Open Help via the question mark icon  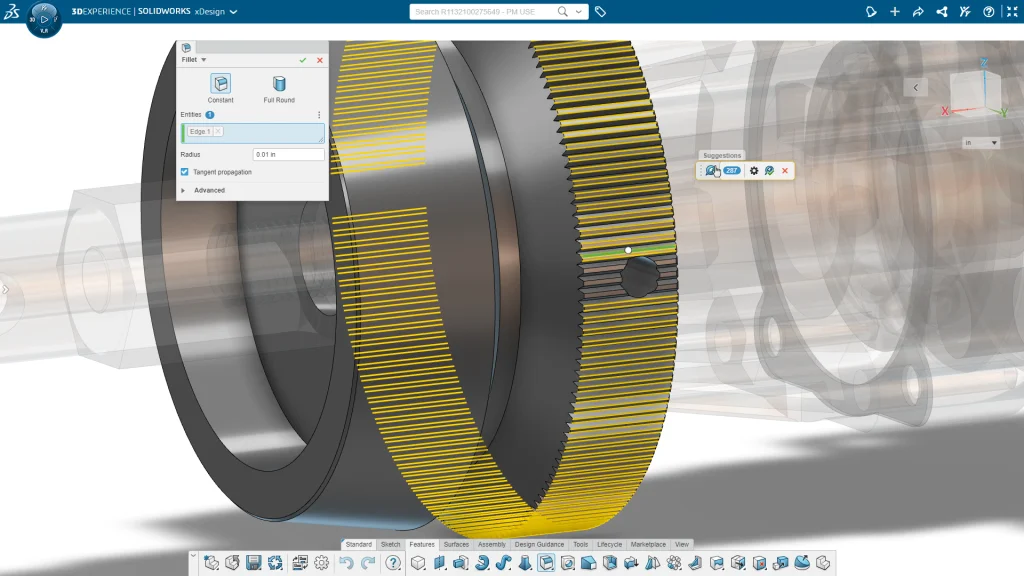(x=391, y=561)
